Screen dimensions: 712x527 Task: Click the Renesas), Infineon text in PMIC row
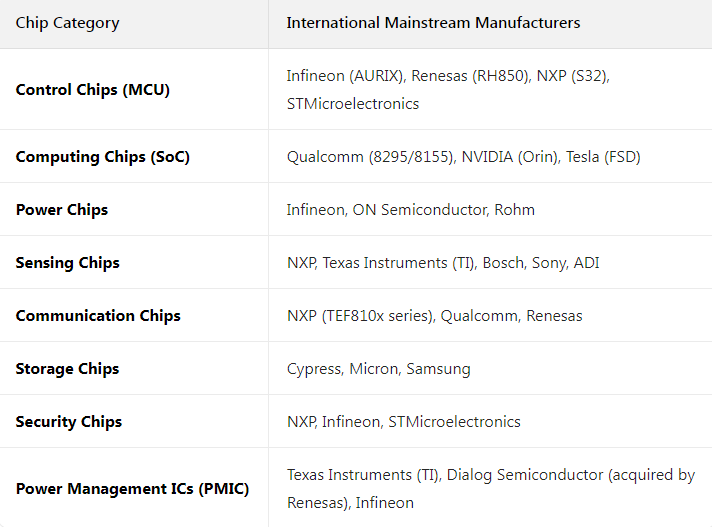tap(350, 503)
